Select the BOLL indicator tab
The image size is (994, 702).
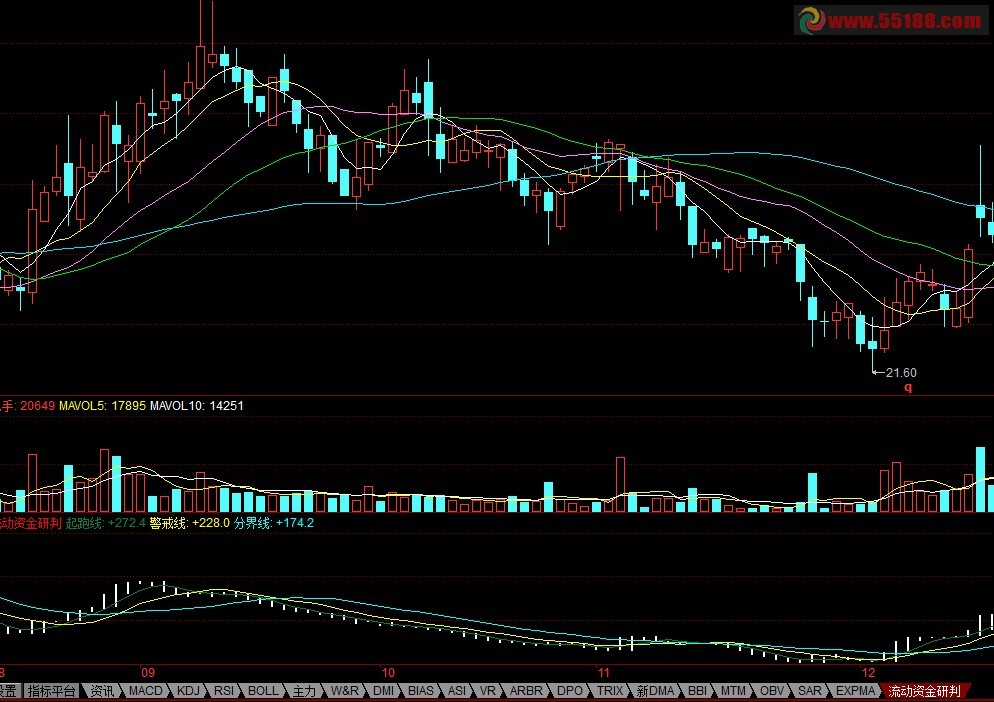click(262, 691)
